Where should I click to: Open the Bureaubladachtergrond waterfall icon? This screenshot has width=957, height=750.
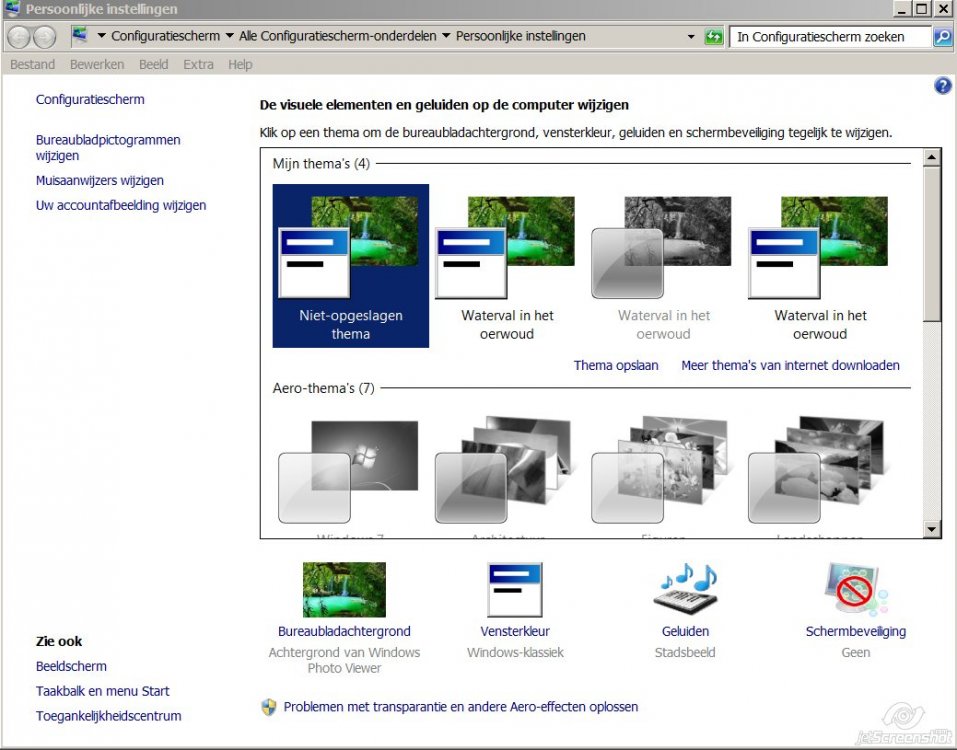(344, 590)
